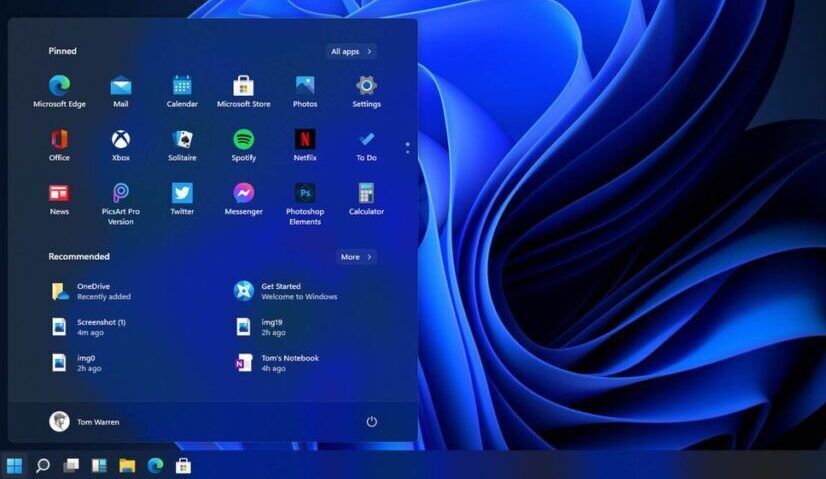826x479 pixels.
Task: Open Tom Warren user account menu
Action: pos(84,422)
